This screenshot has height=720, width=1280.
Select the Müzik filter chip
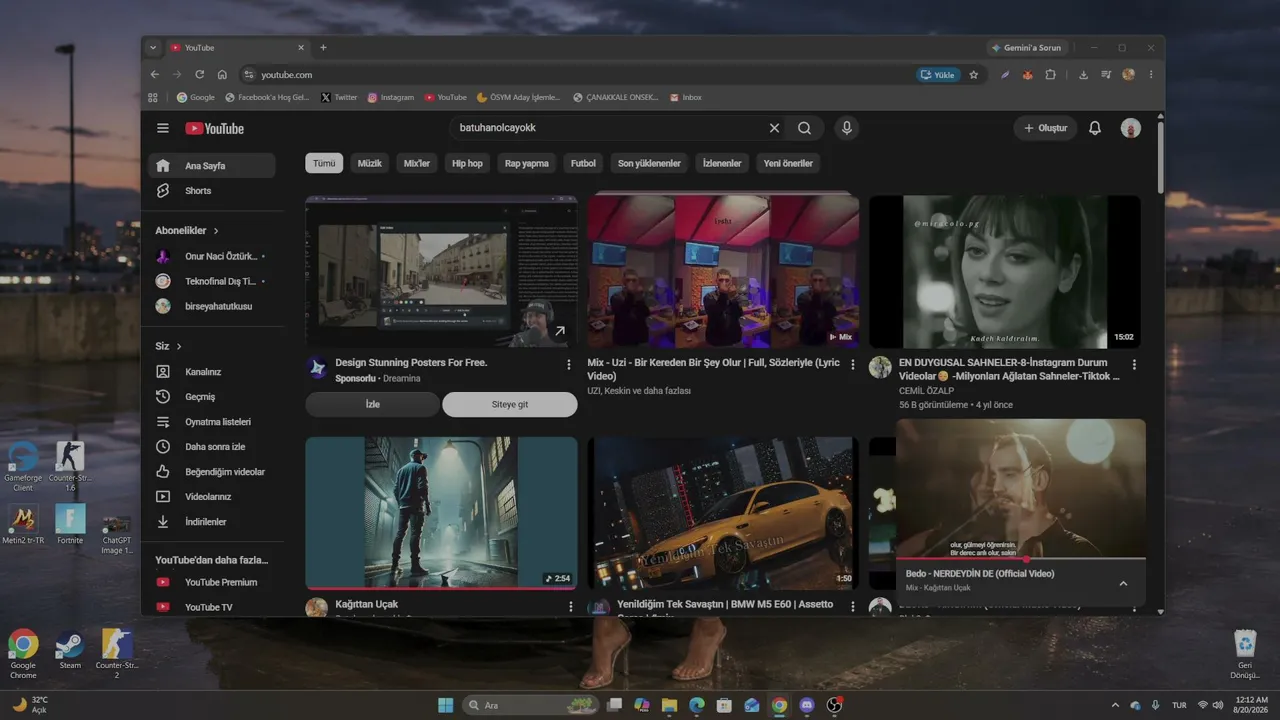tap(370, 163)
